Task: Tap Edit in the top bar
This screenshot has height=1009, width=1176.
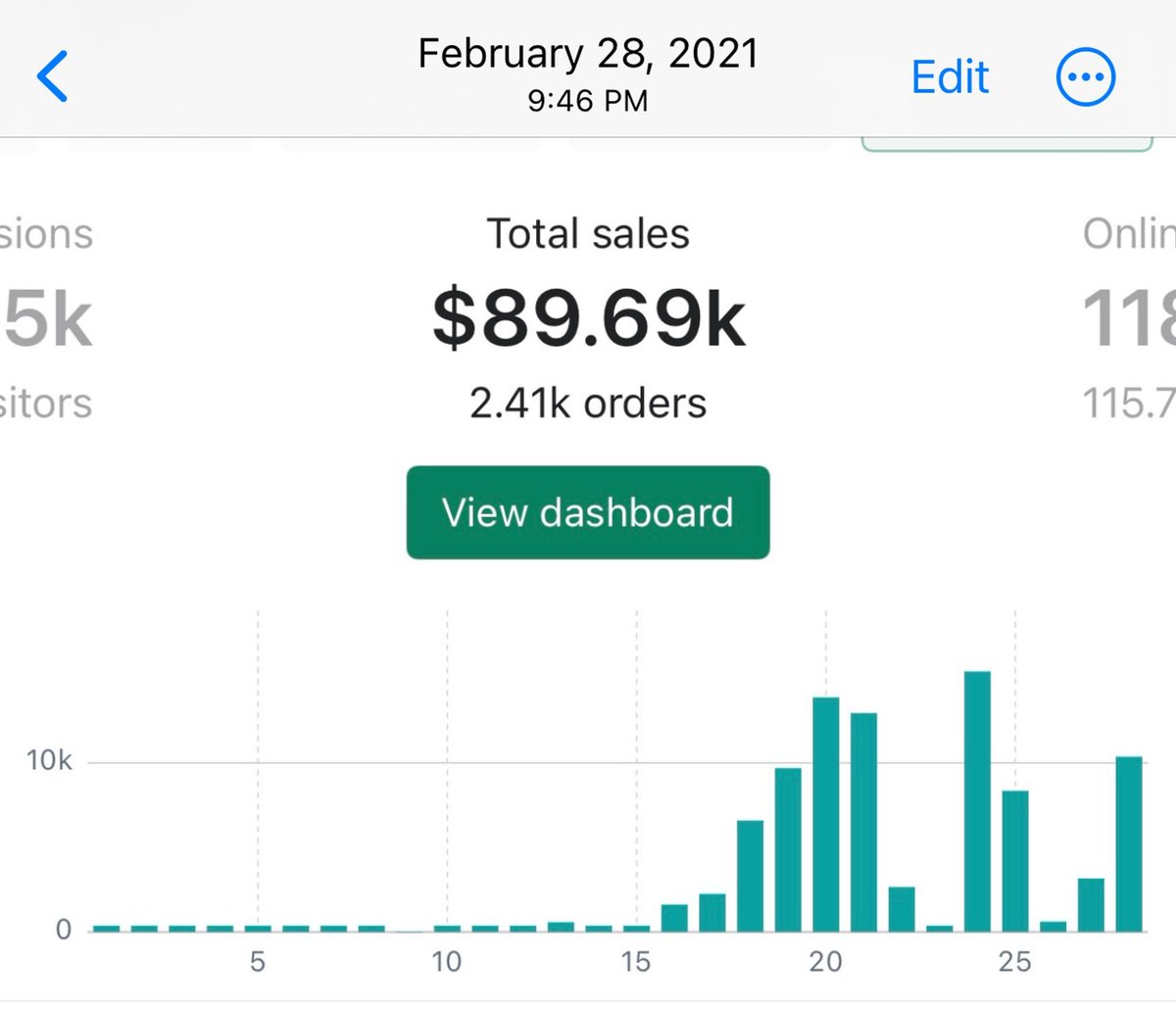Action: (x=950, y=76)
